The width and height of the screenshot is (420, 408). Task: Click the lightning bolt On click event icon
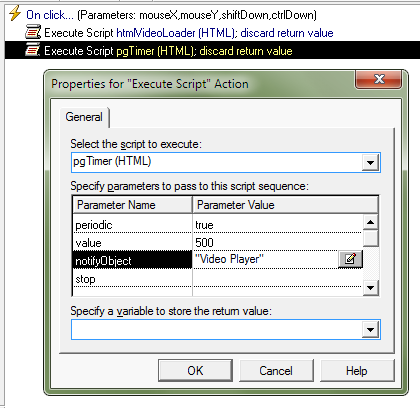coord(15,14)
